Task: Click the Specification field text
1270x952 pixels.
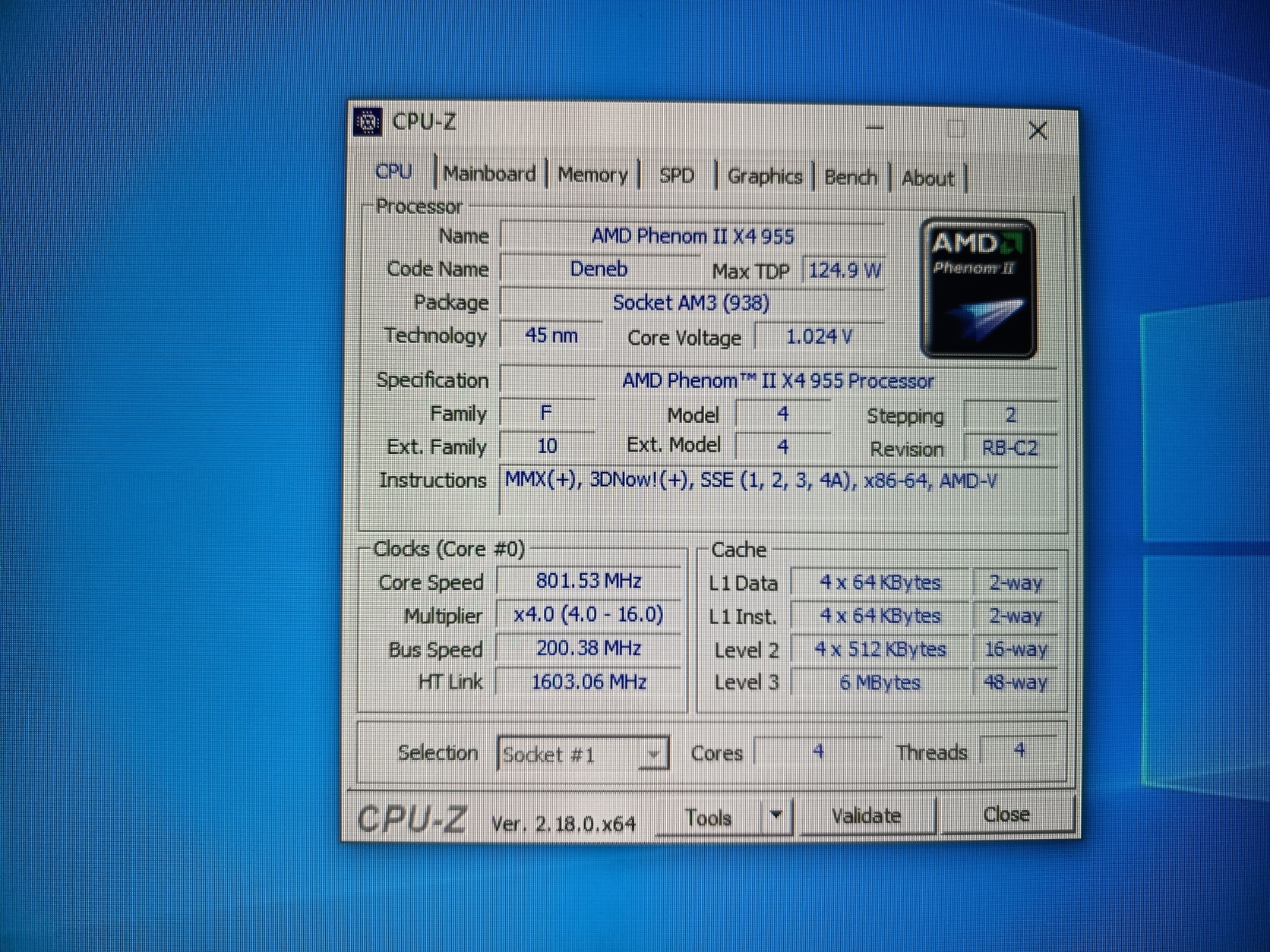Action: 778,380
